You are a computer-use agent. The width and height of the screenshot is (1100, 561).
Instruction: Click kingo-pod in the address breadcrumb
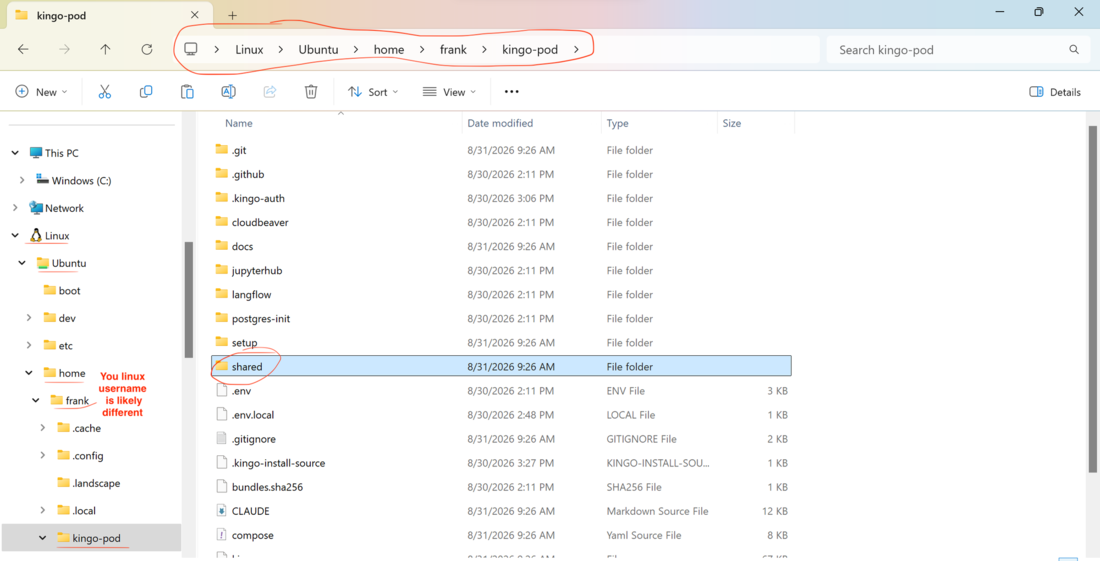tap(530, 50)
